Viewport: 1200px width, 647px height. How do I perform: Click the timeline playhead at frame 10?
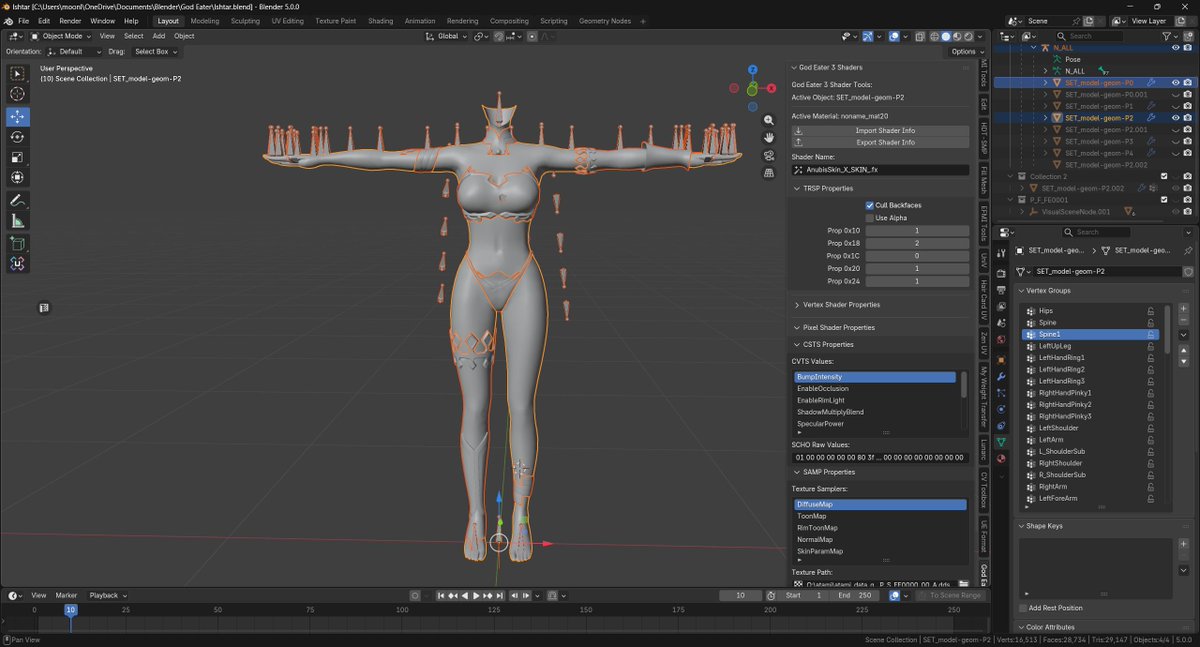click(70, 609)
